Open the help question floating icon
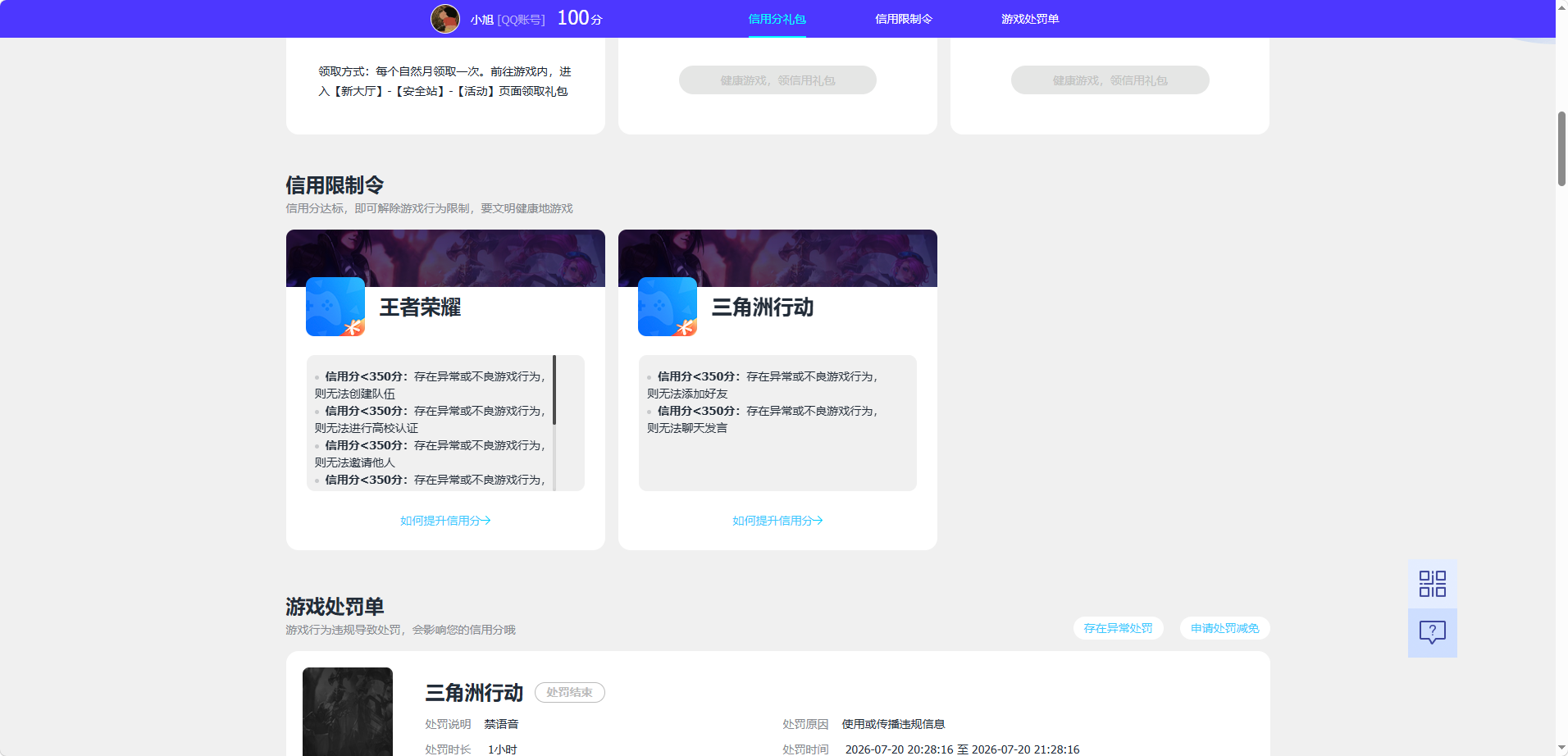The height and width of the screenshot is (756, 1568). (x=1432, y=632)
